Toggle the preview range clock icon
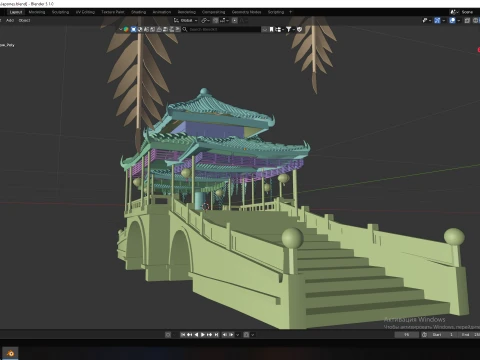Image resolution: width=480 pixels, height=360 pixels. (424, 335)
